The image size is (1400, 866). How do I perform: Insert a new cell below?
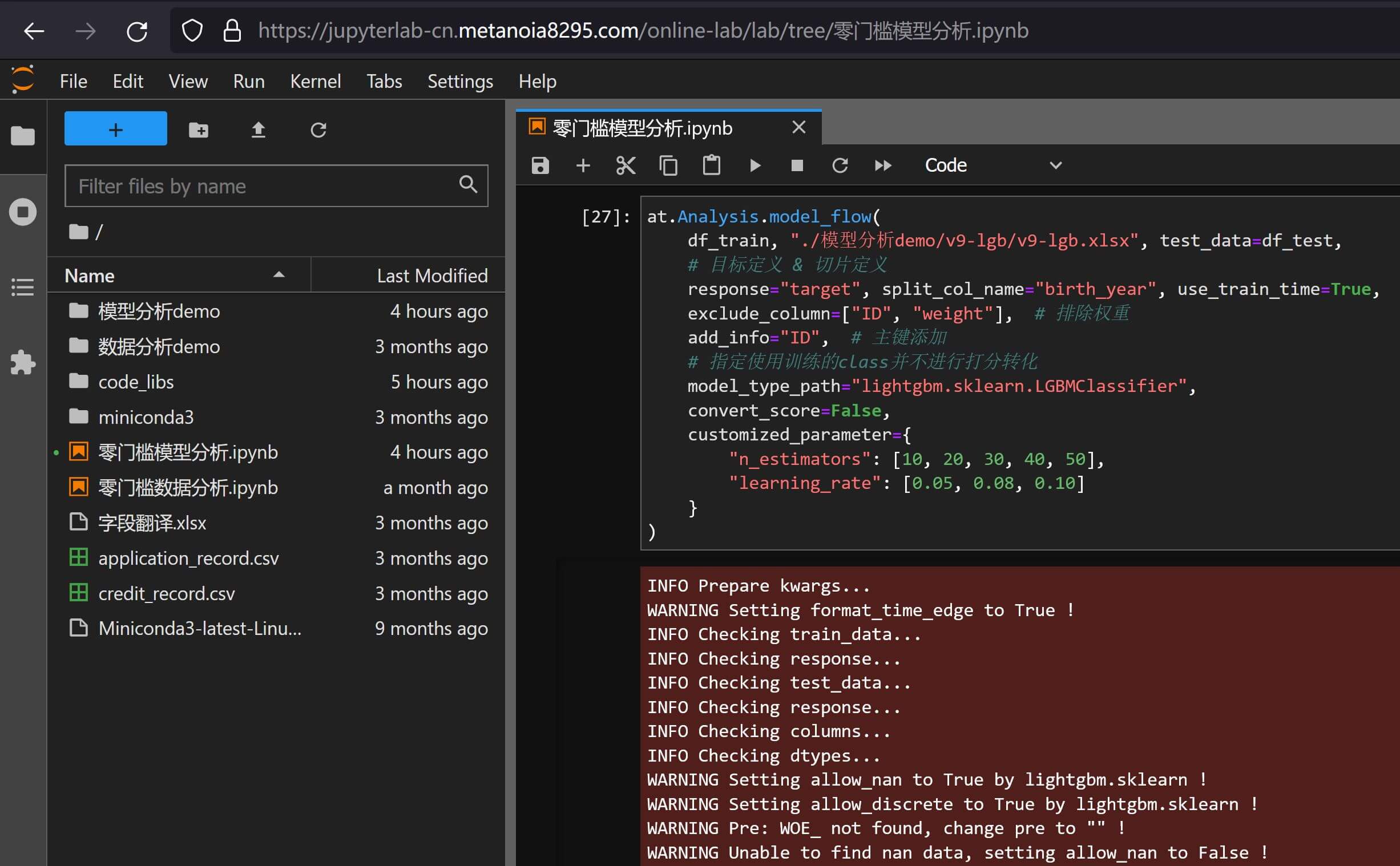click(583, 165)
